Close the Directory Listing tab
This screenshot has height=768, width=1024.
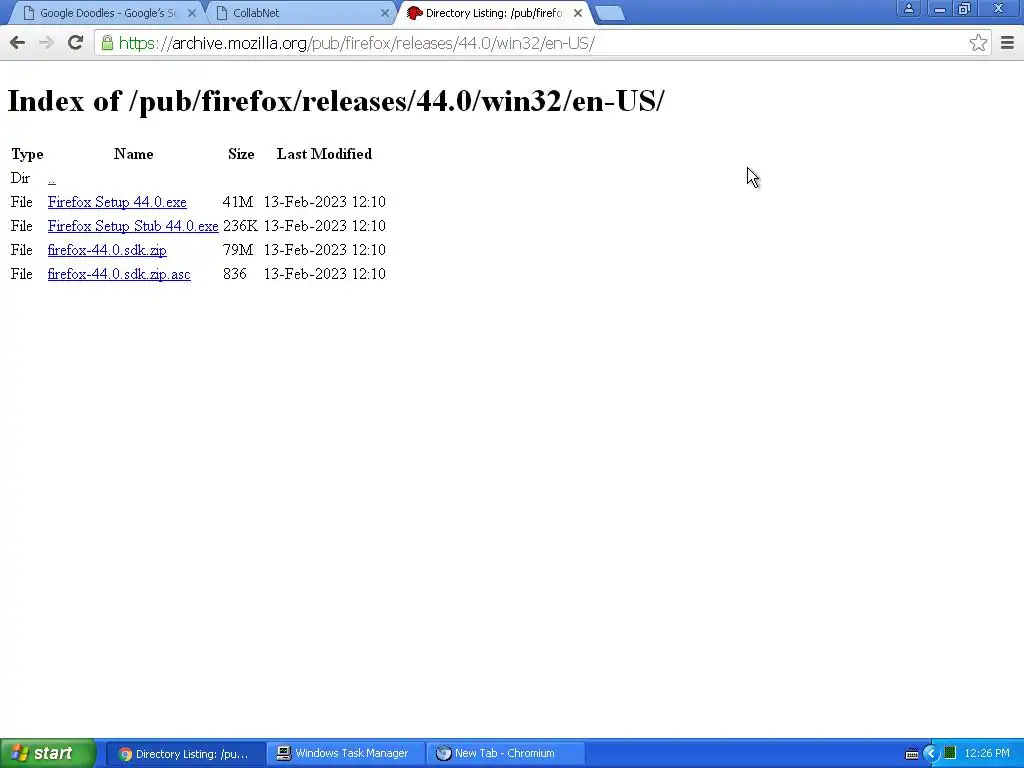click(x=577, y=13)
